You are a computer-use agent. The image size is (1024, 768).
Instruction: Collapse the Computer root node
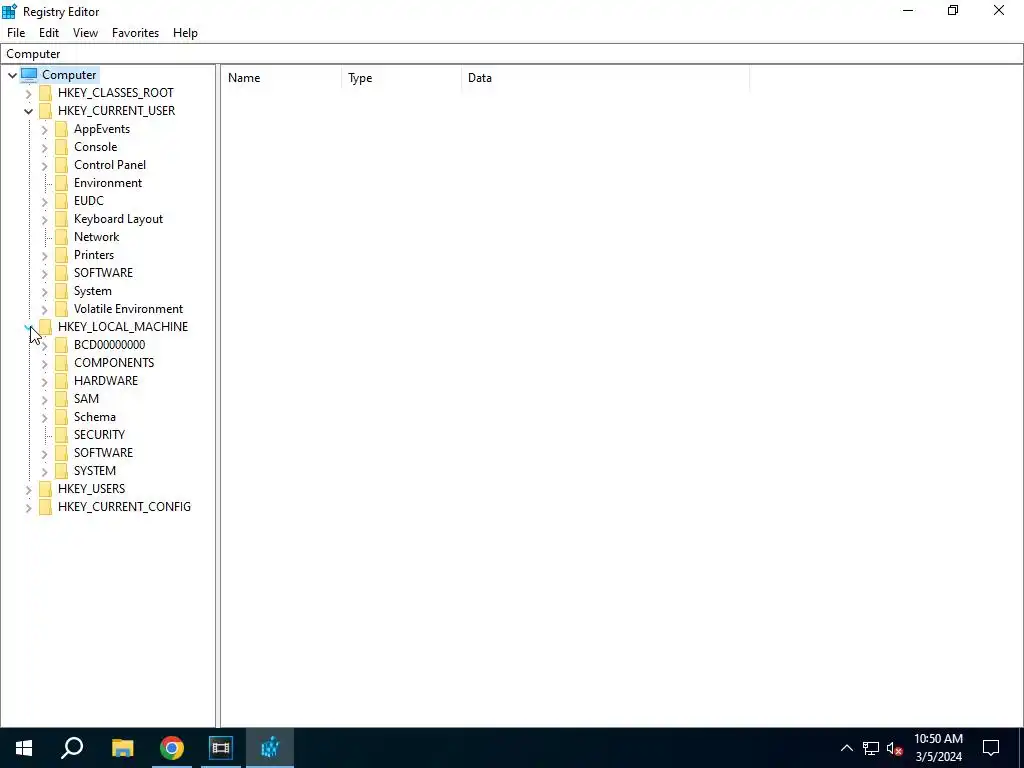[x=12, y=75]
